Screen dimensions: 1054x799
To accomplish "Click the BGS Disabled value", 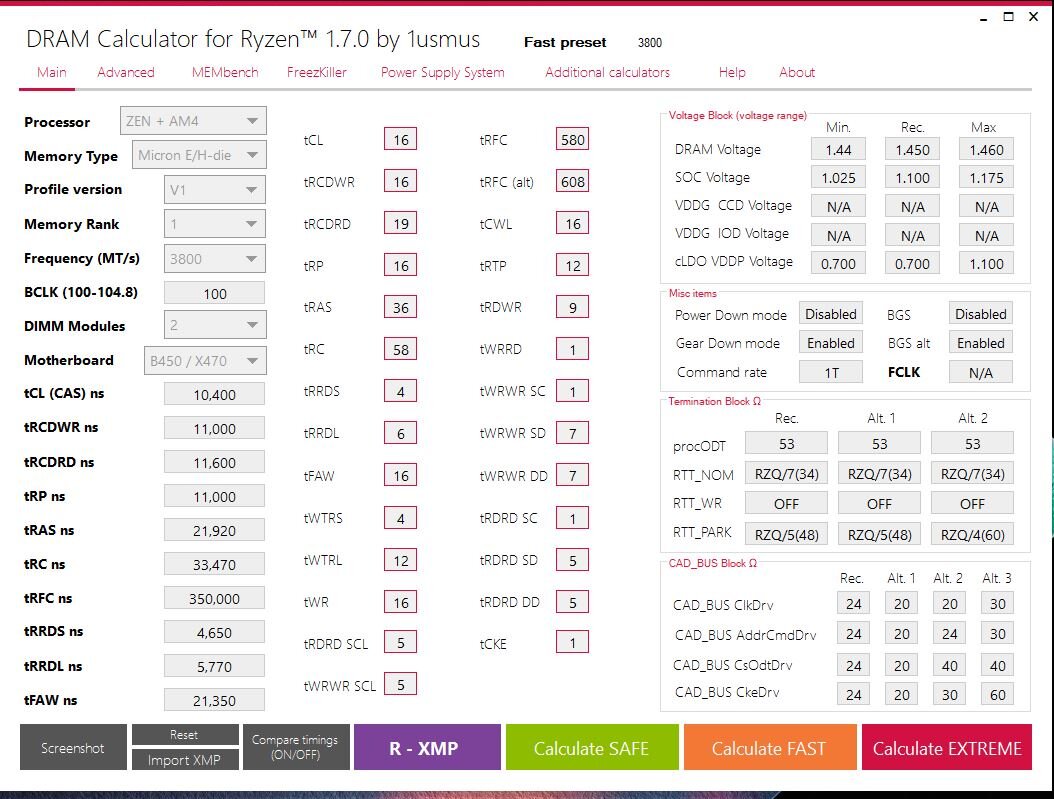I will tap(981, 314).
